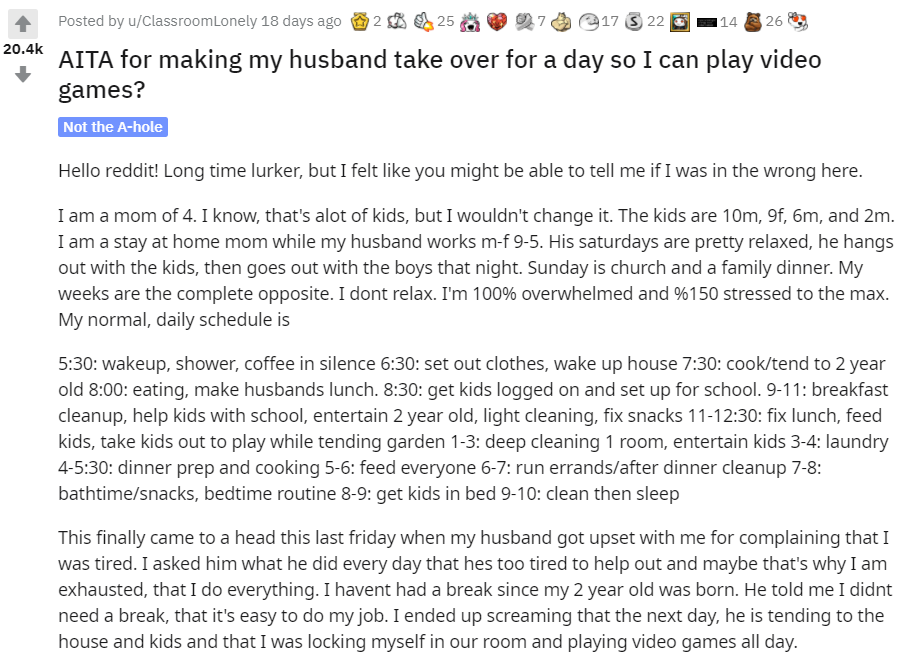Click the red ruby heart award

pos(497,22)
